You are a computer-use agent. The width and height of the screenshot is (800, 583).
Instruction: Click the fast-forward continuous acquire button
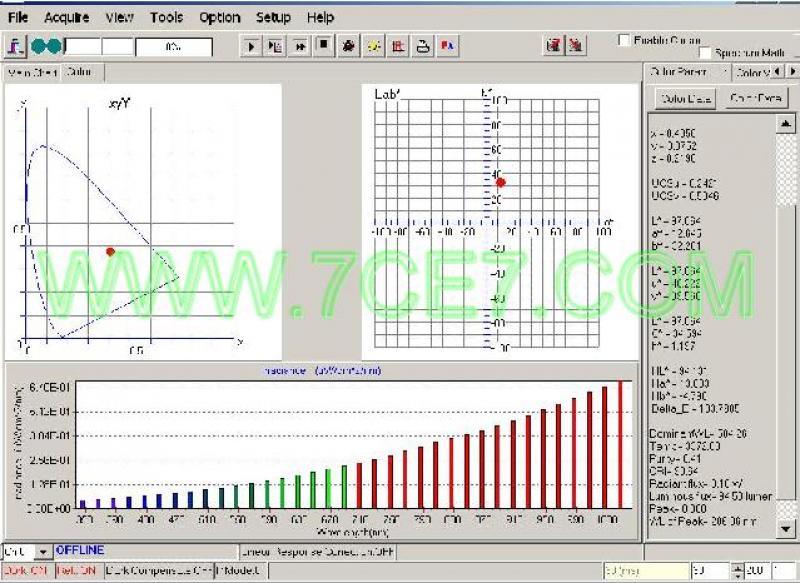pos(299,46)
